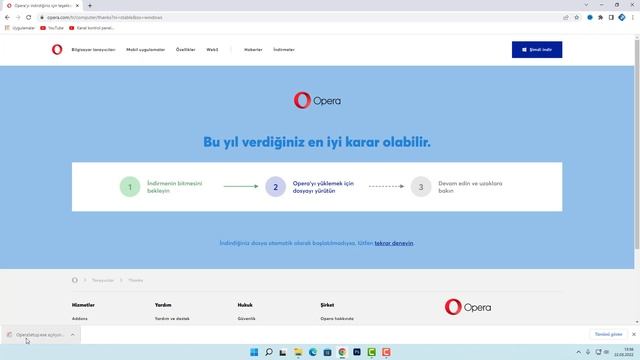Open the green Camtasia taskbar icon
This screenshot has width=640, height=360.
click(x=371, y=352)
